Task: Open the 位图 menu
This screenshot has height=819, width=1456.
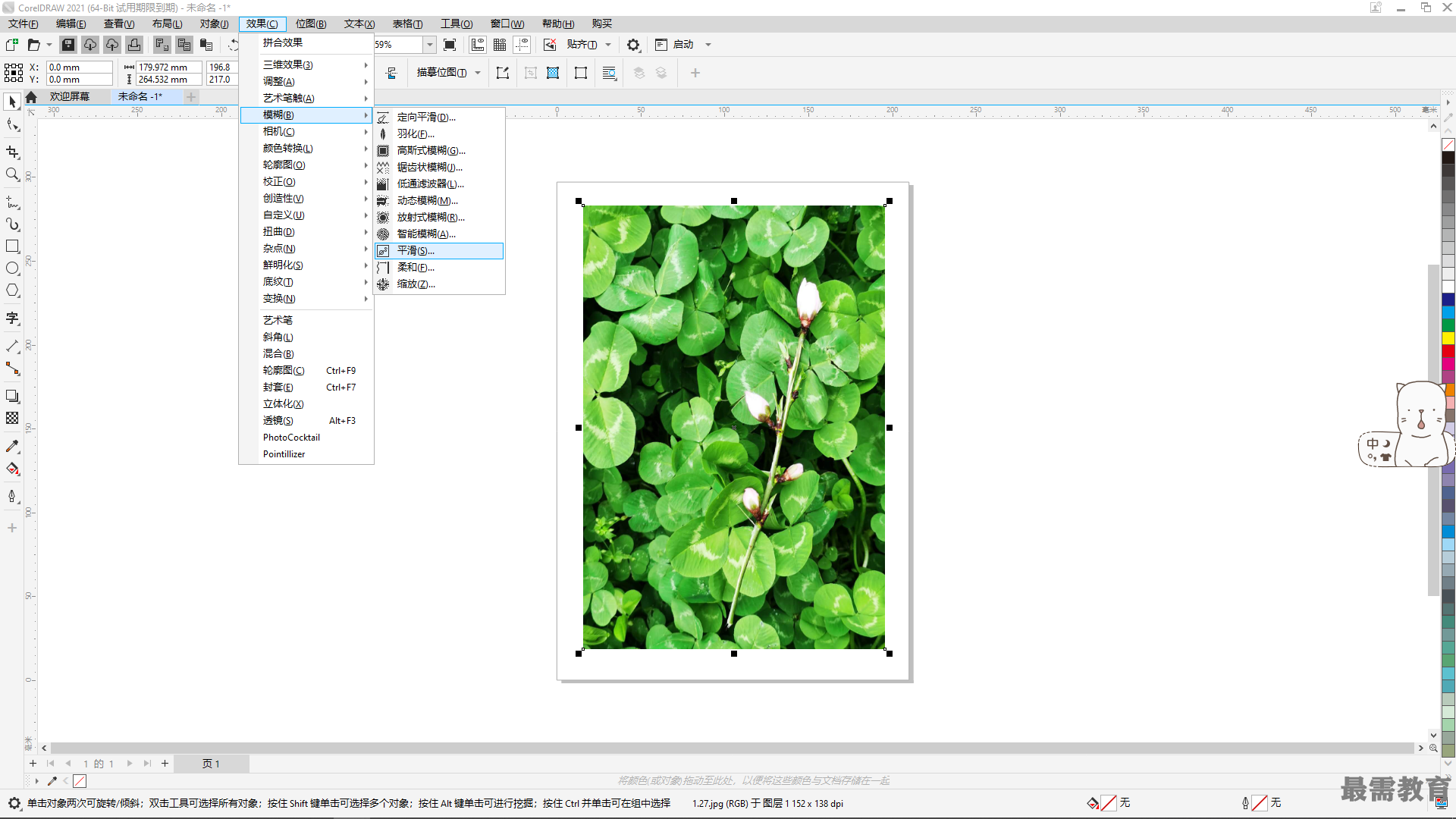Action: coord(311,24)
